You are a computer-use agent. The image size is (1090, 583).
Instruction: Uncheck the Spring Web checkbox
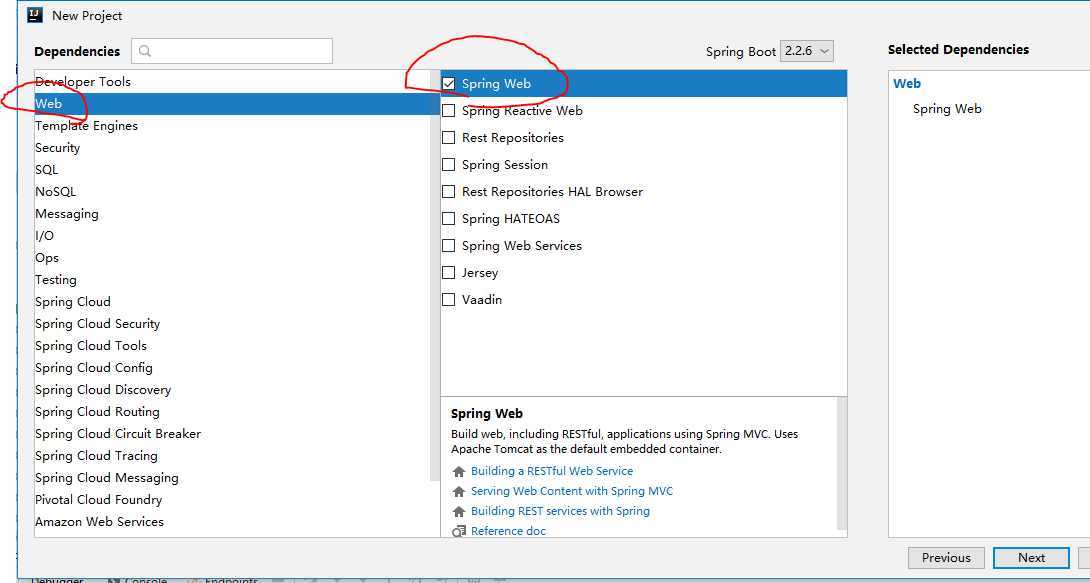(449, 83)
